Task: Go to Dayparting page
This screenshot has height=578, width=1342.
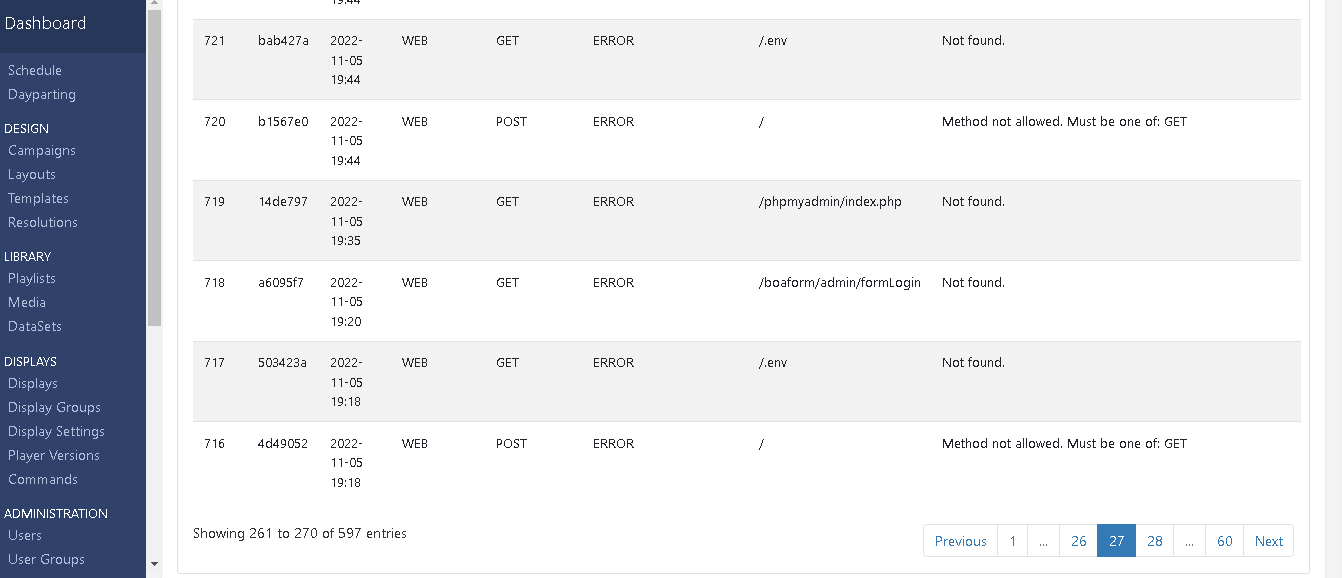Action: pos(42,94)
